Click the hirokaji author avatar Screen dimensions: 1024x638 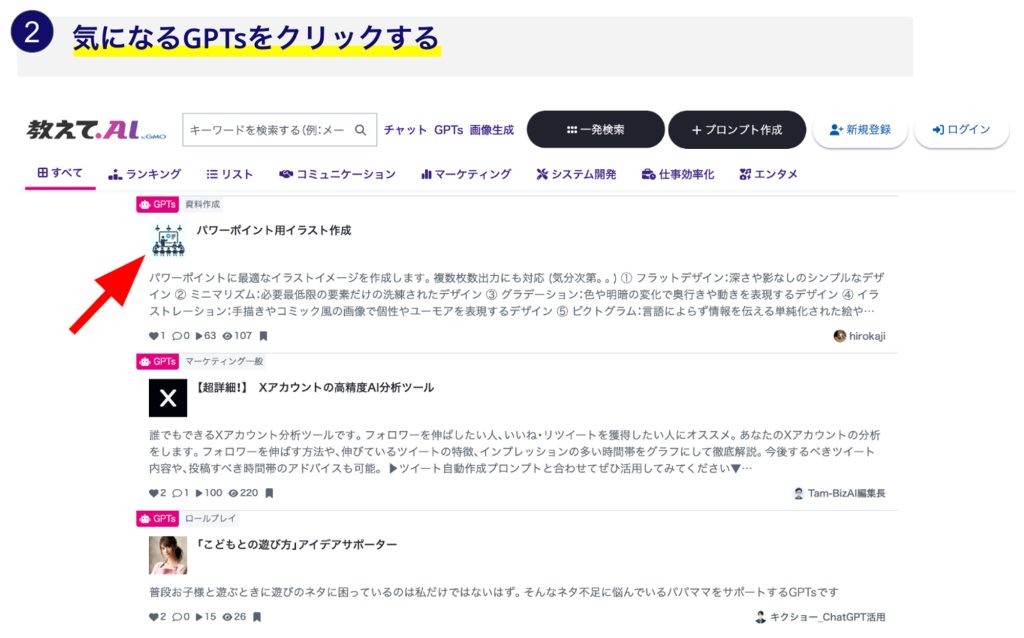pos(839,336)
